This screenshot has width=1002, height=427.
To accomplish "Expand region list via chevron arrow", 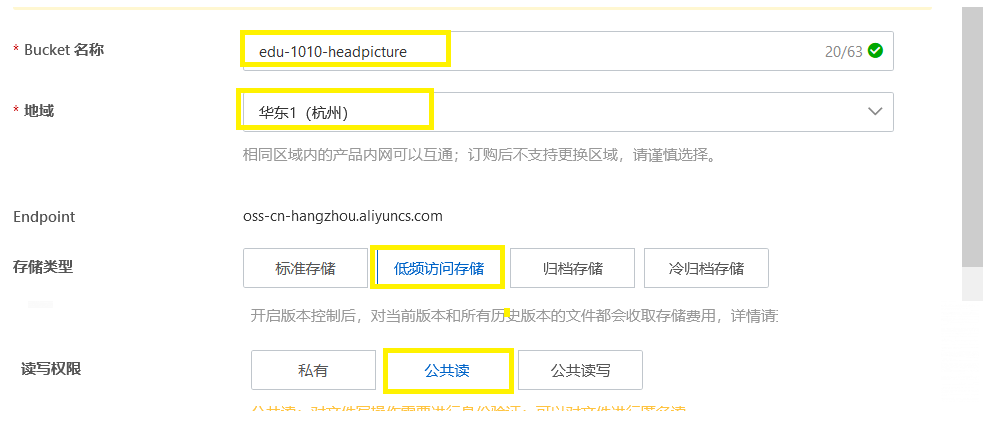I will (x=875, y=112).
